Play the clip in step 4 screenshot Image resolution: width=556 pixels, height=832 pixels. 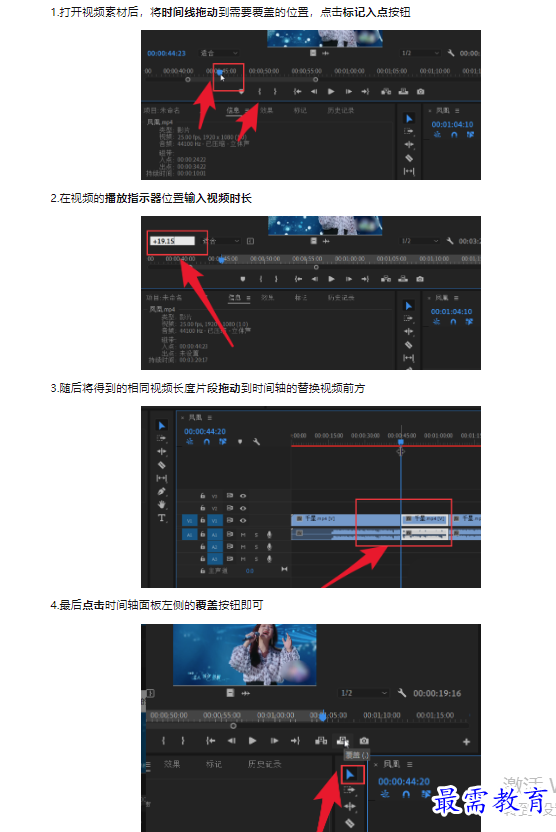(253, 740)
